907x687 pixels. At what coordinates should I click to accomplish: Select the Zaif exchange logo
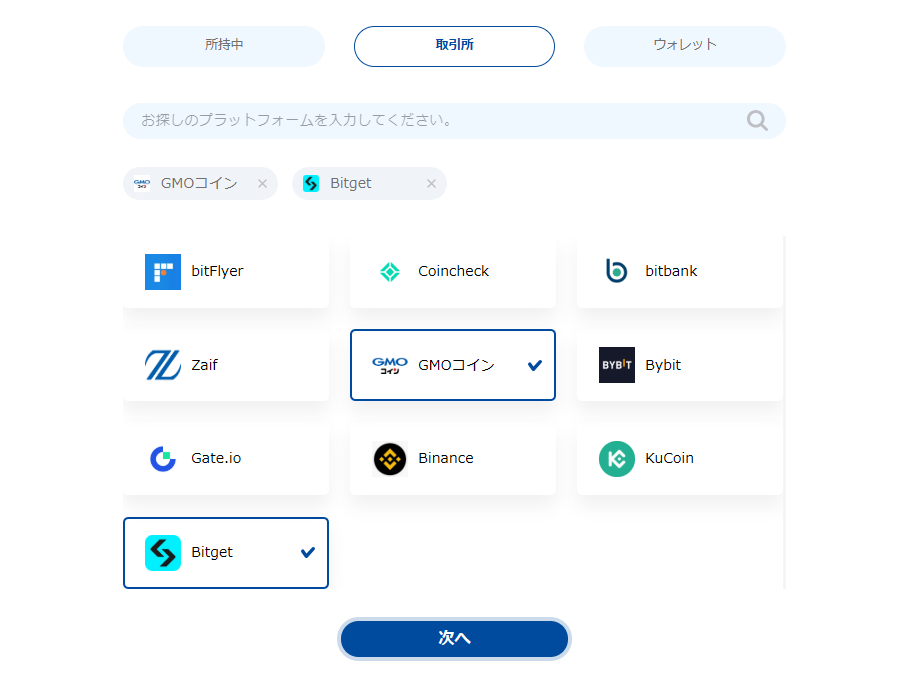[163, 365]
